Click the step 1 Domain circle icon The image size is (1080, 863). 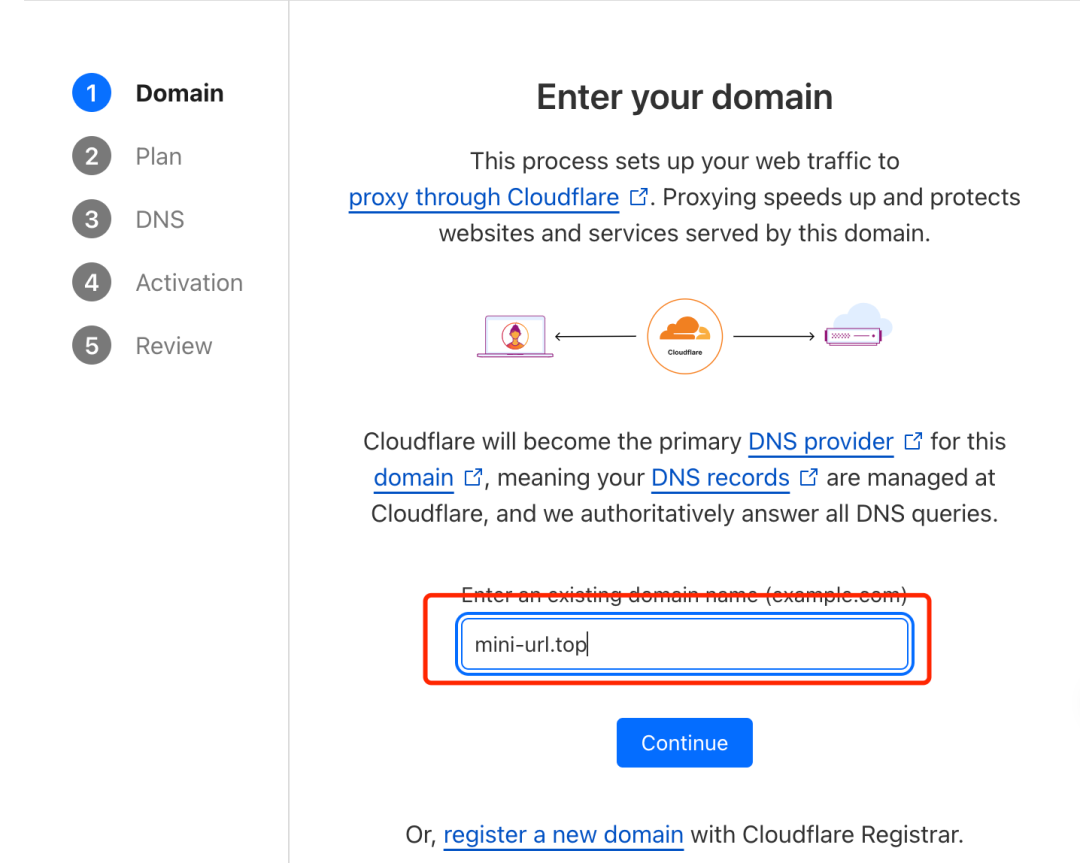pos(92,93)
